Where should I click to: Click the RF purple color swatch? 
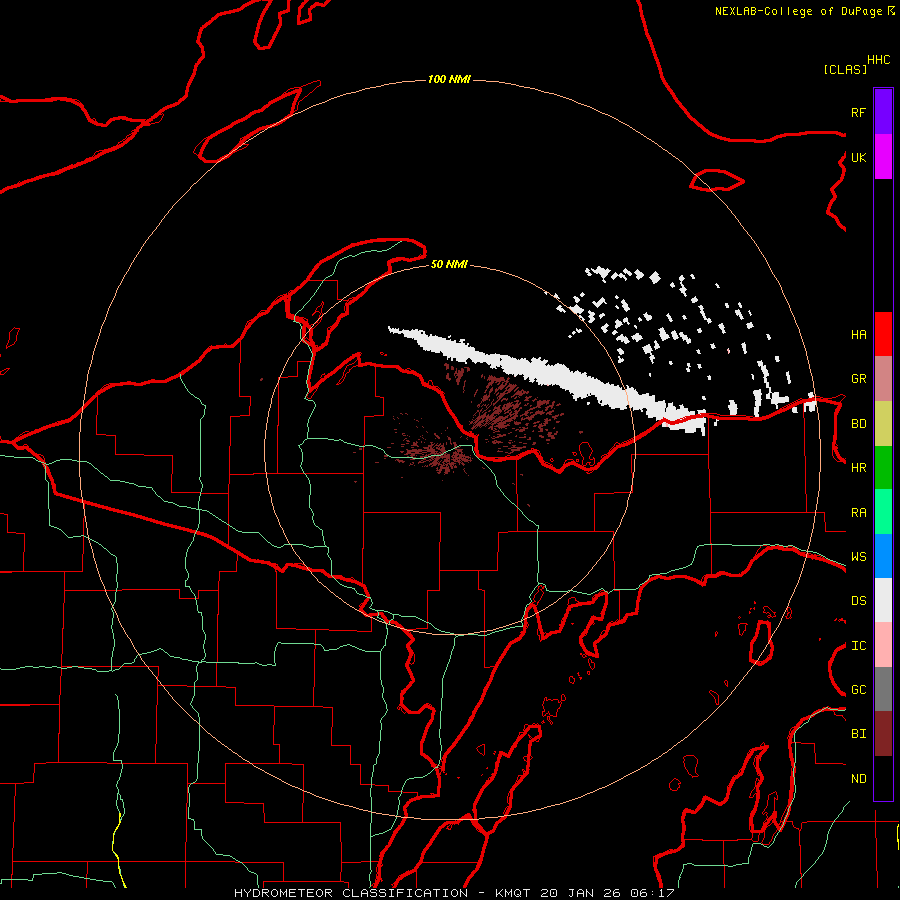coord(883,112)
